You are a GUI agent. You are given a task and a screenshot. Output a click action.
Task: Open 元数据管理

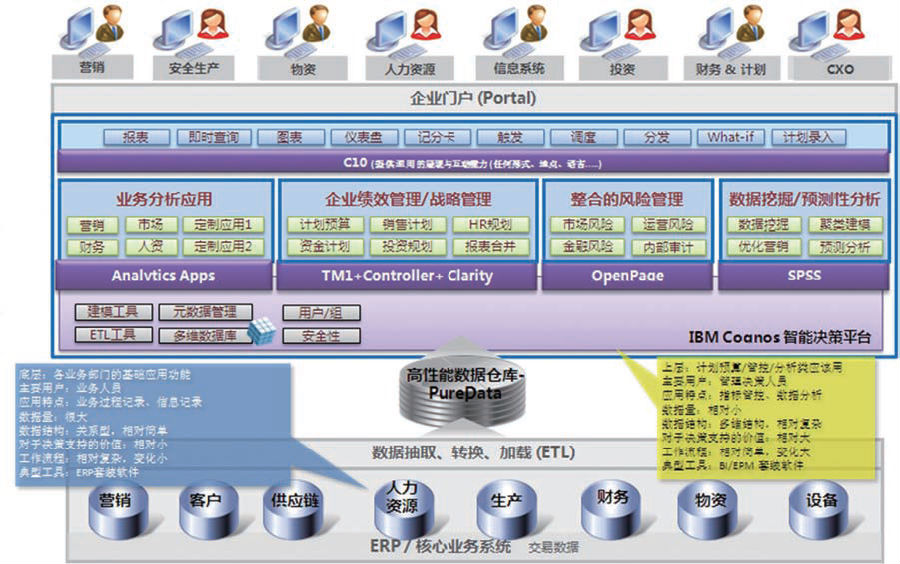205,312
